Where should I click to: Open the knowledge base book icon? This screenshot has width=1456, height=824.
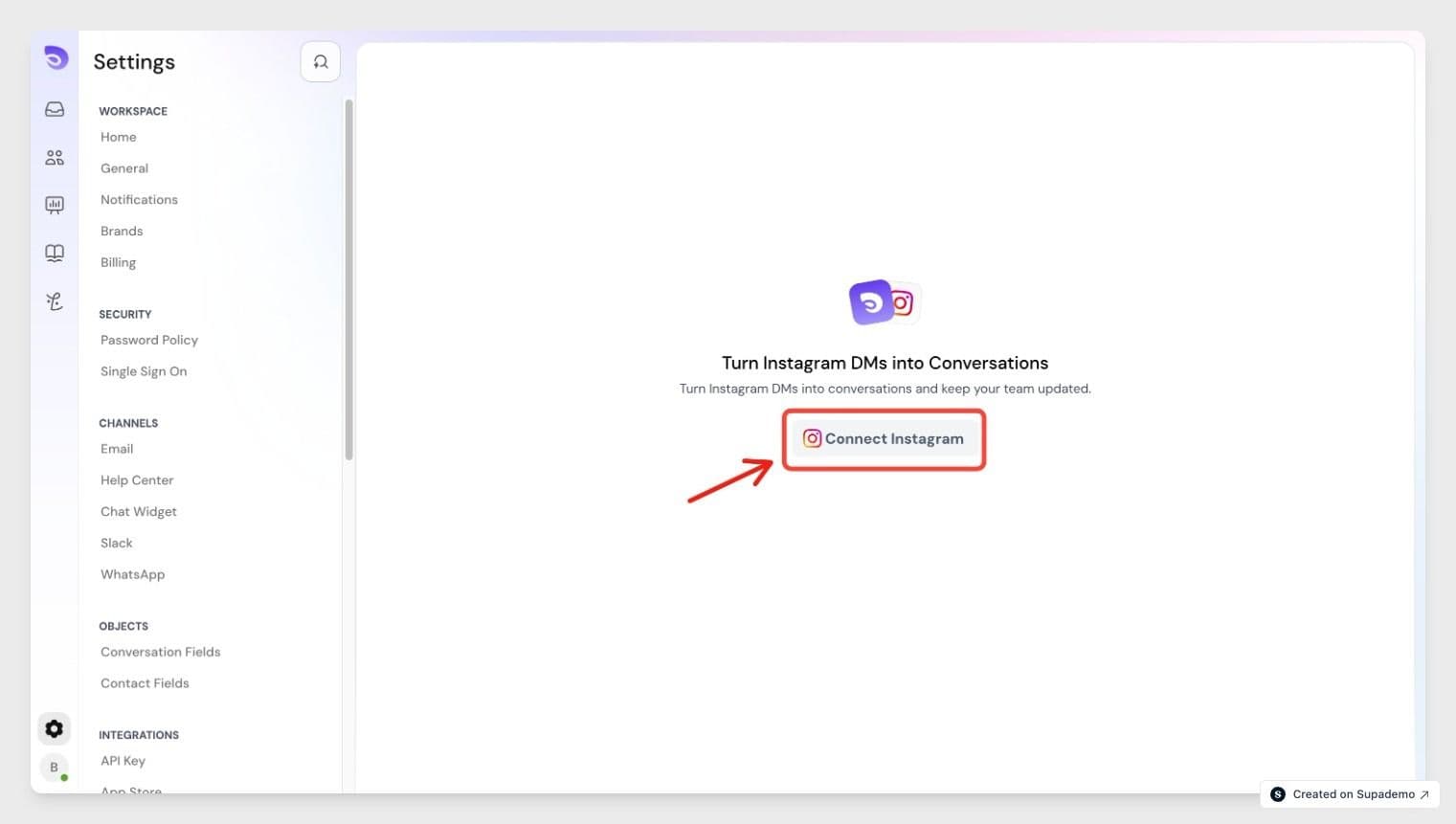pos(55,253)
